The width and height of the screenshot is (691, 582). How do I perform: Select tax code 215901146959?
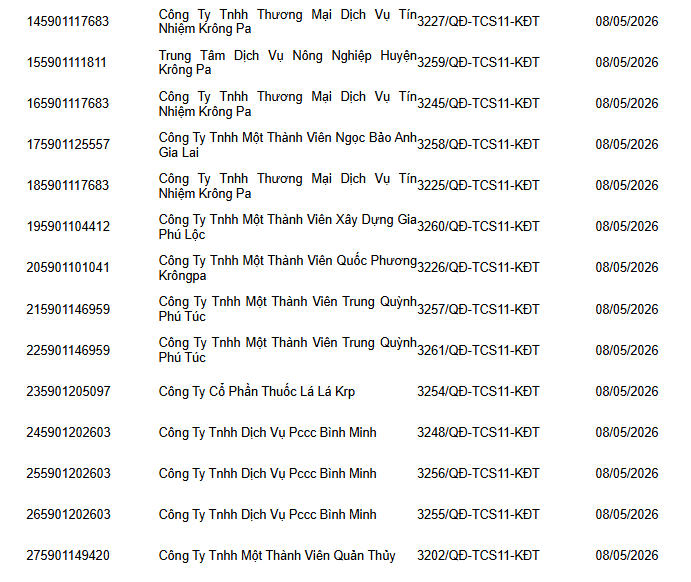tap(68, 309)
